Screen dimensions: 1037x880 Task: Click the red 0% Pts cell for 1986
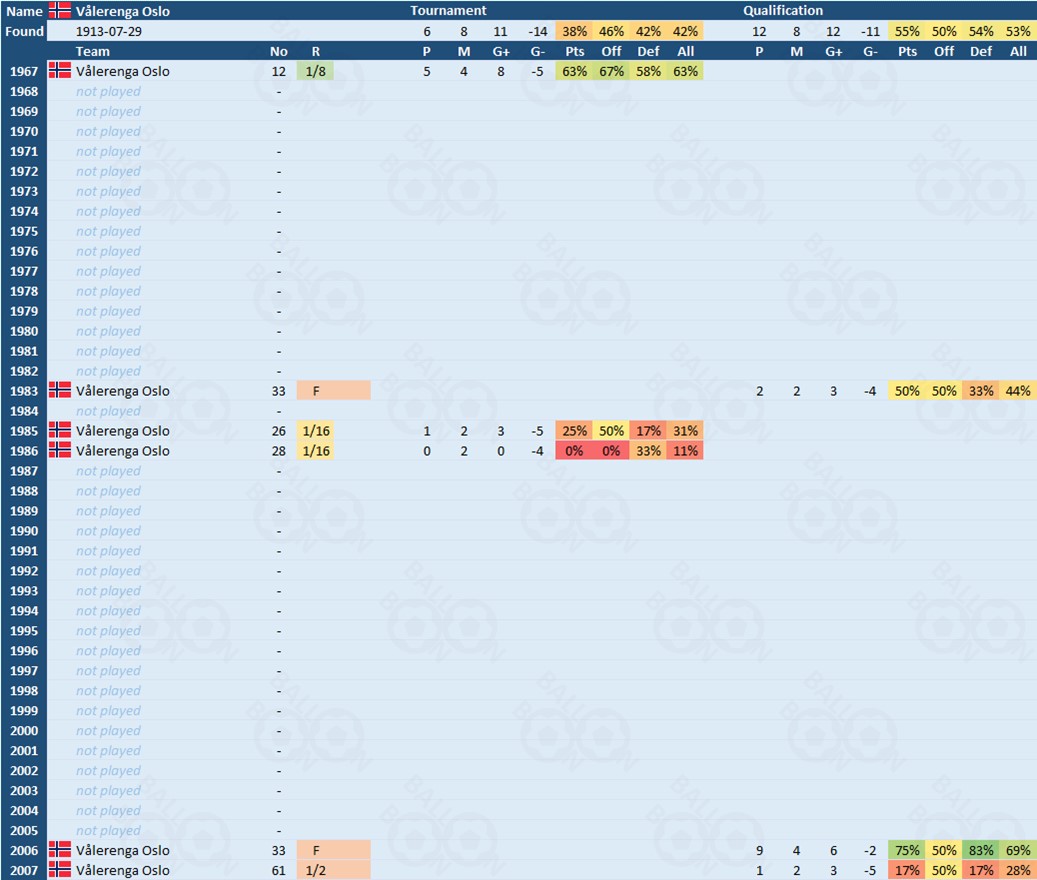tap(574, 451)
